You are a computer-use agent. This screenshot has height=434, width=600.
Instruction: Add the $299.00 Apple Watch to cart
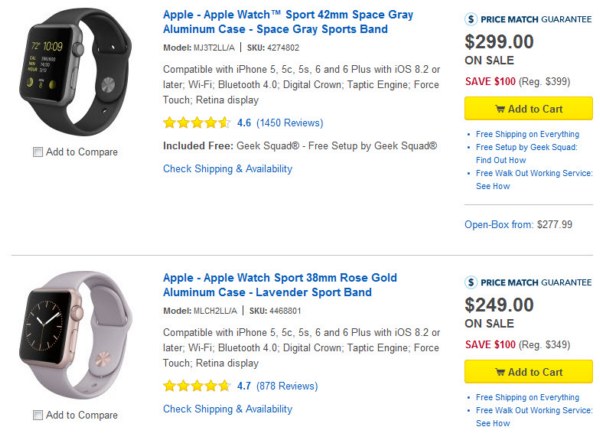[x=529, y=108]
